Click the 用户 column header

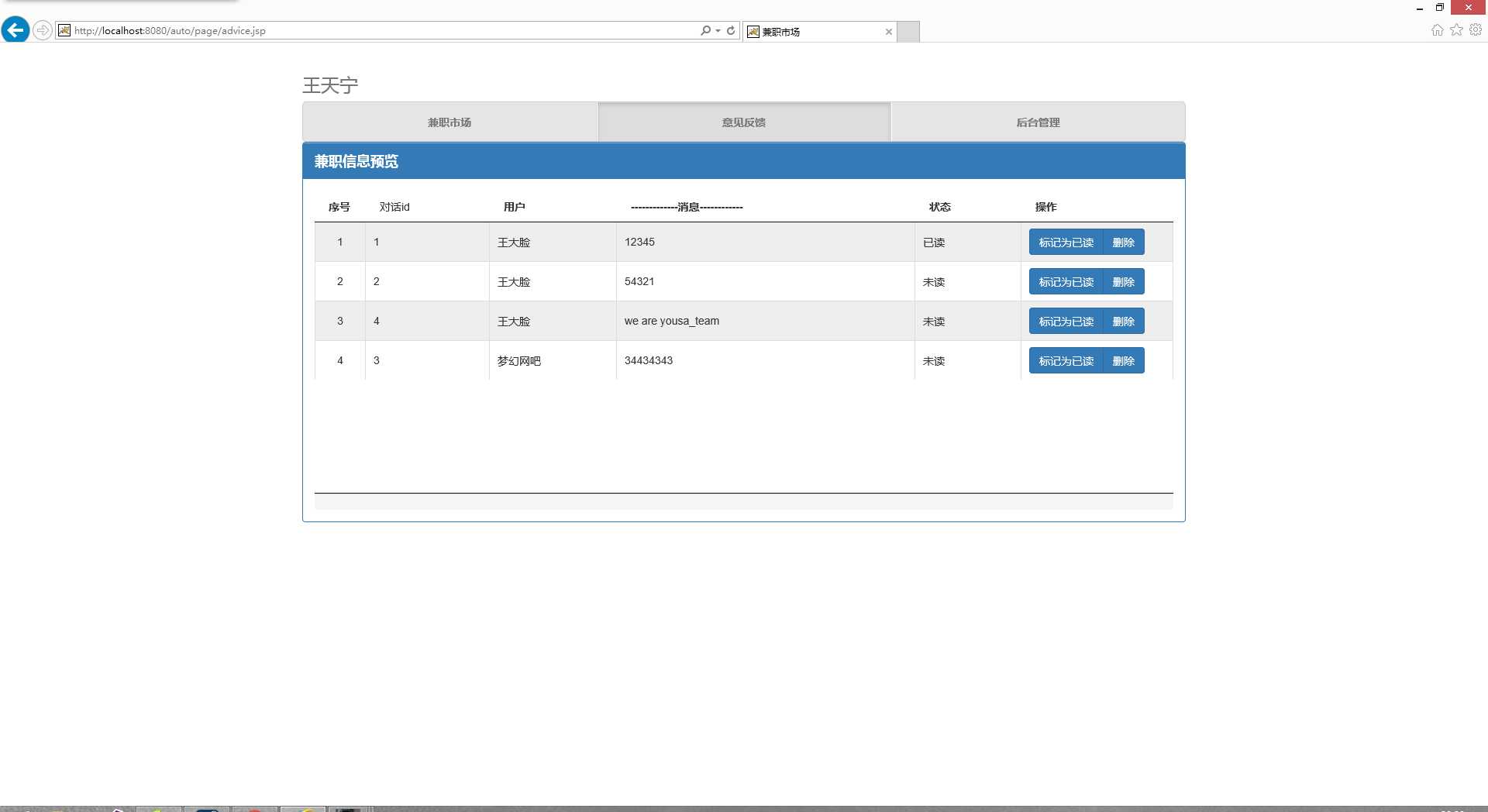pos(515,207)
